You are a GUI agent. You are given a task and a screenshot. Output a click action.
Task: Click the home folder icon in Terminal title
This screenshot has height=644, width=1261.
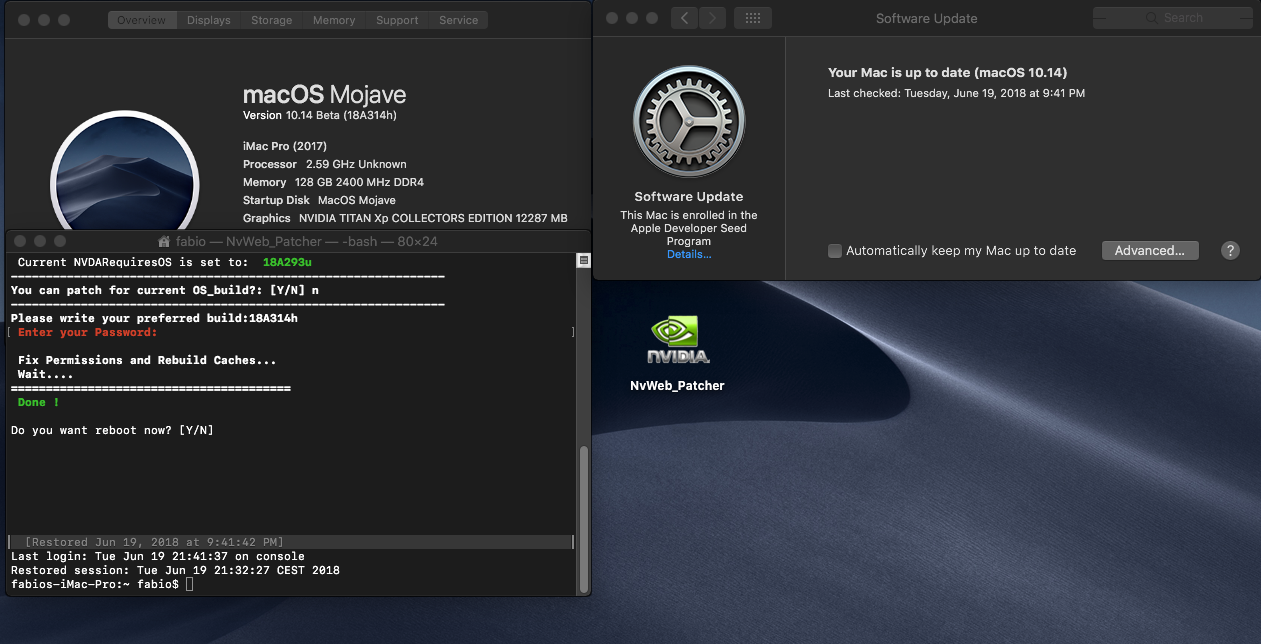[165, 241]
